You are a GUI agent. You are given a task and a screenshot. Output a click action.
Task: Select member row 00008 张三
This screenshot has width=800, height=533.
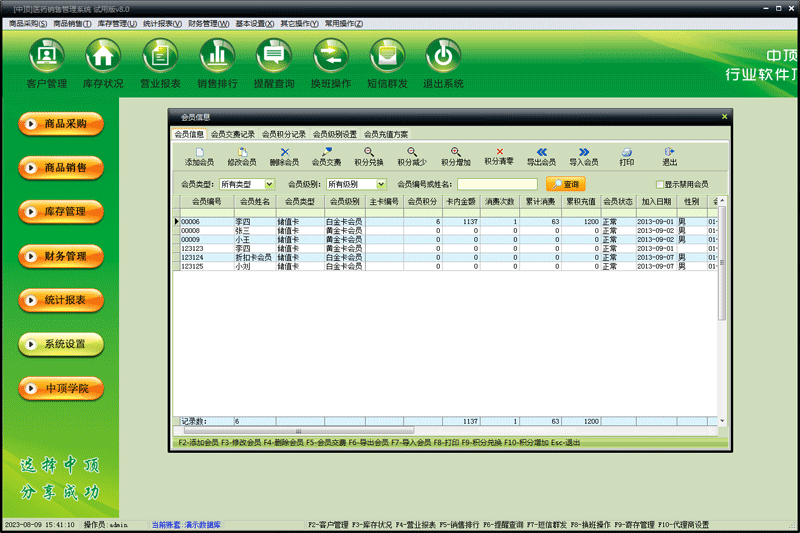446,231
